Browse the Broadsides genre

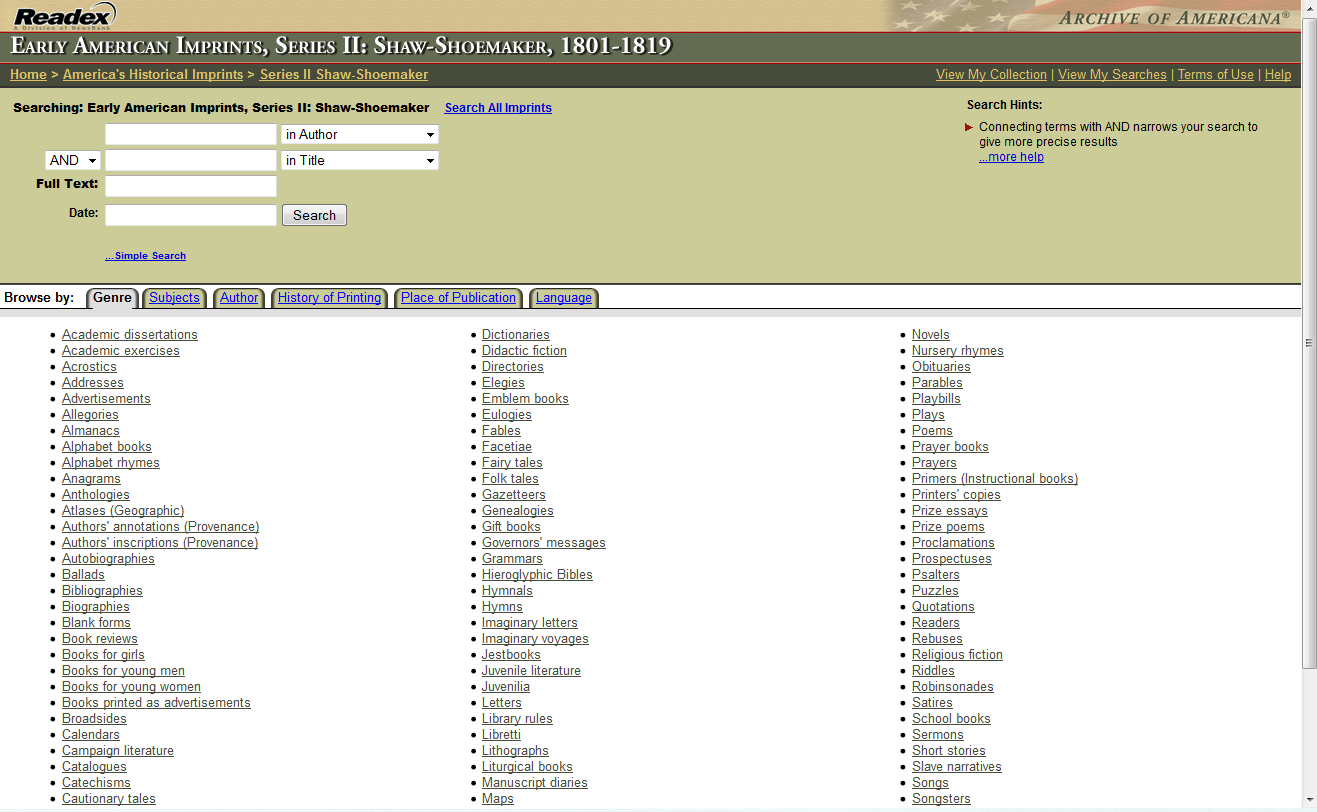(x=94, y=719)
